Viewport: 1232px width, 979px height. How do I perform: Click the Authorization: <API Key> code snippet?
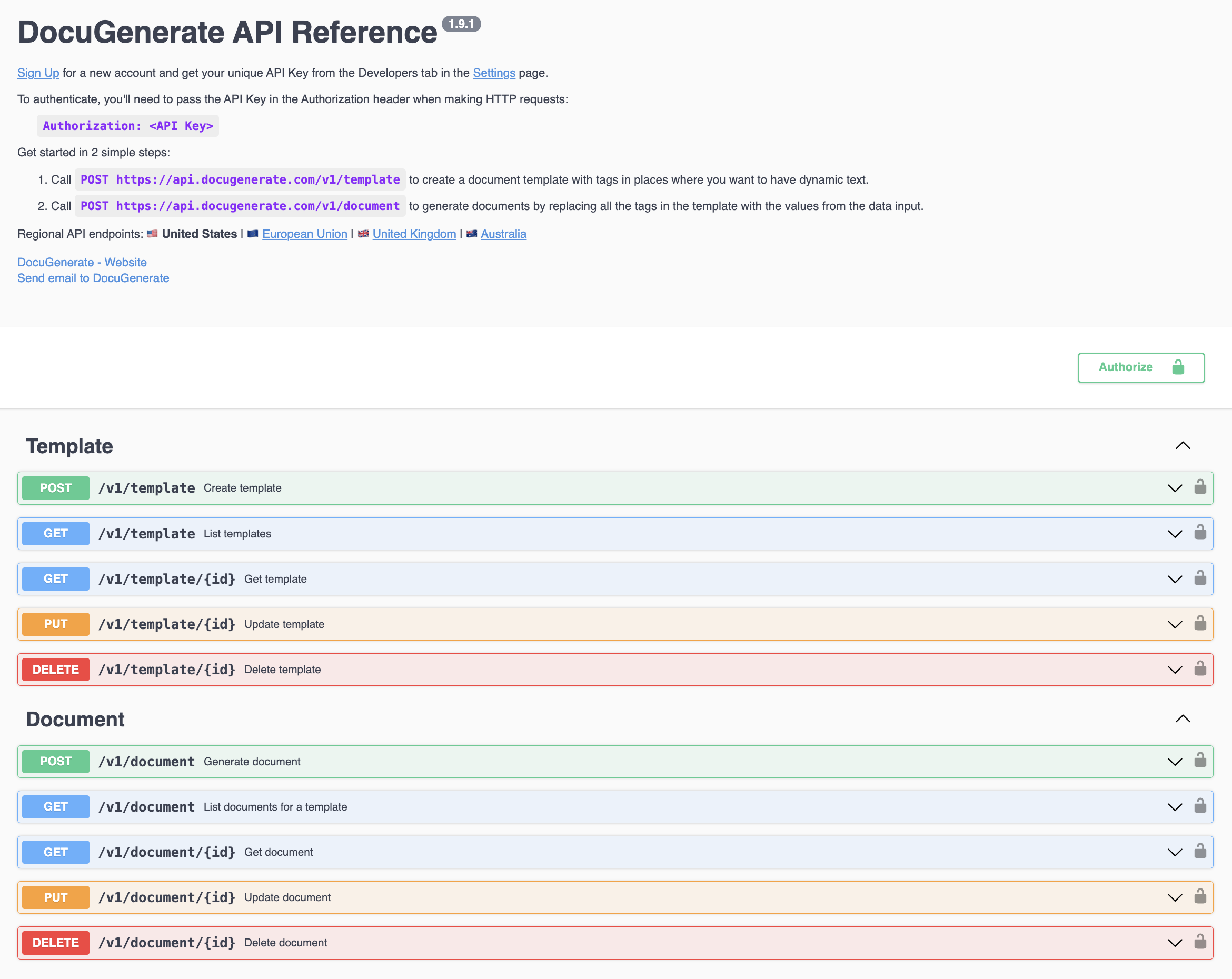[128, 126]
